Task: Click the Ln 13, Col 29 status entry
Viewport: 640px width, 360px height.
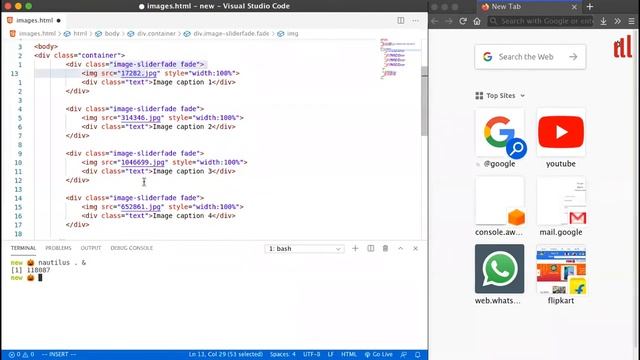Action: 225,354
